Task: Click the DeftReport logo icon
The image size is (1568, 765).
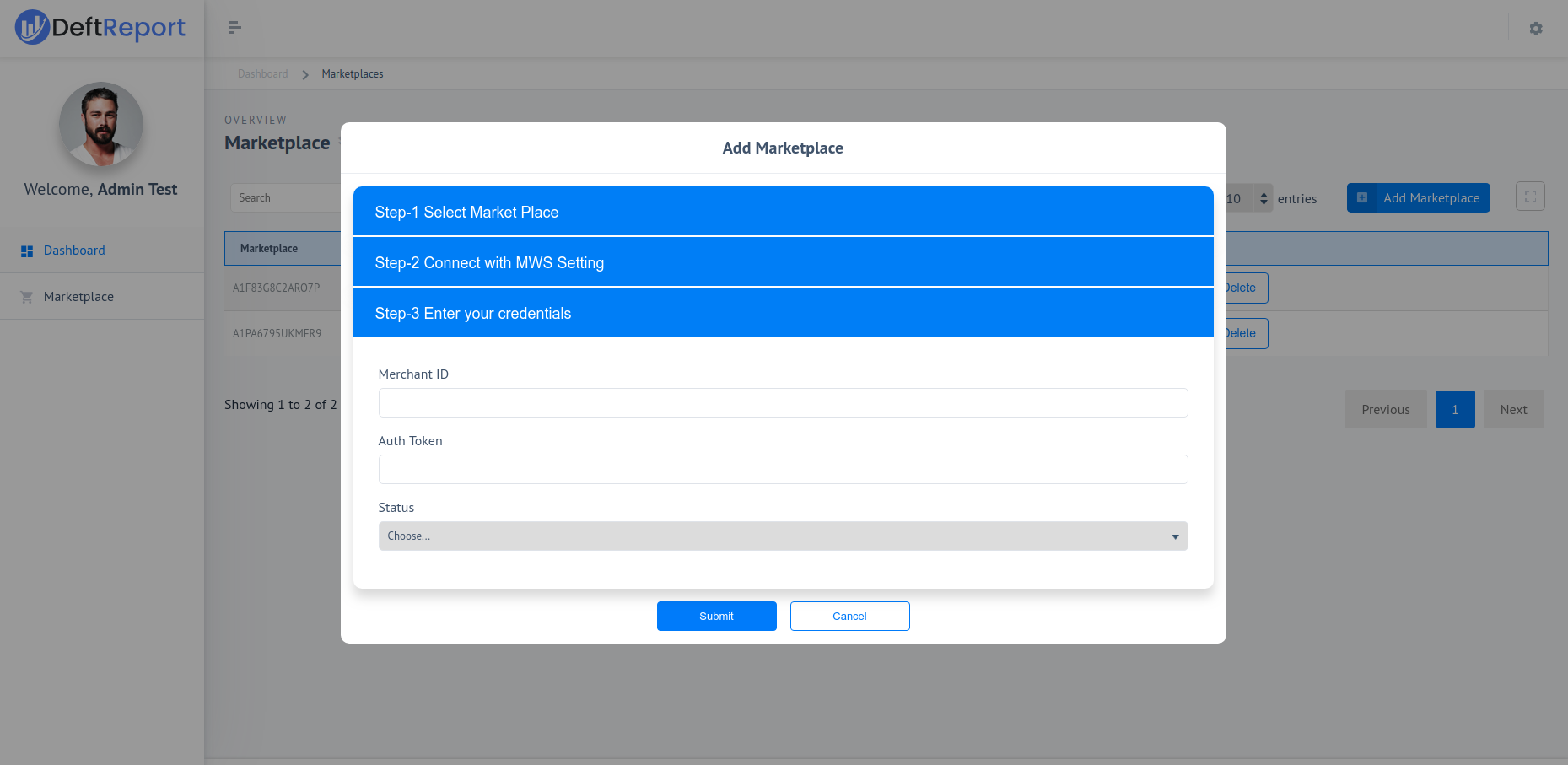Action: pos(31,26)
